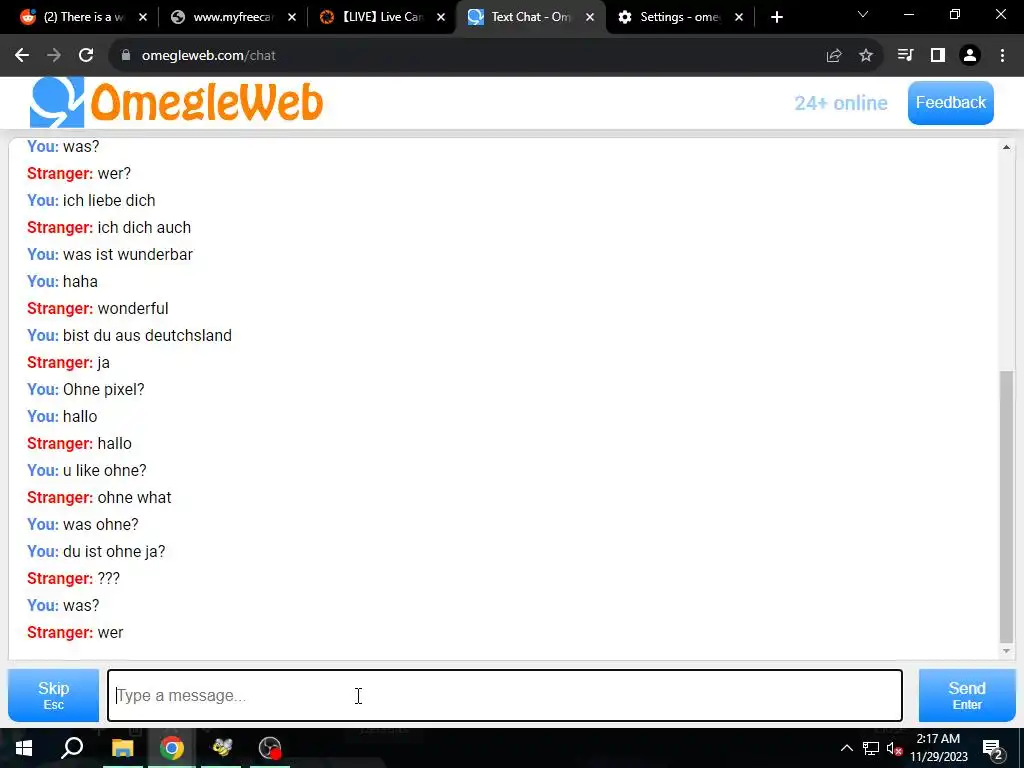Send the chat message

pos(967,696)
